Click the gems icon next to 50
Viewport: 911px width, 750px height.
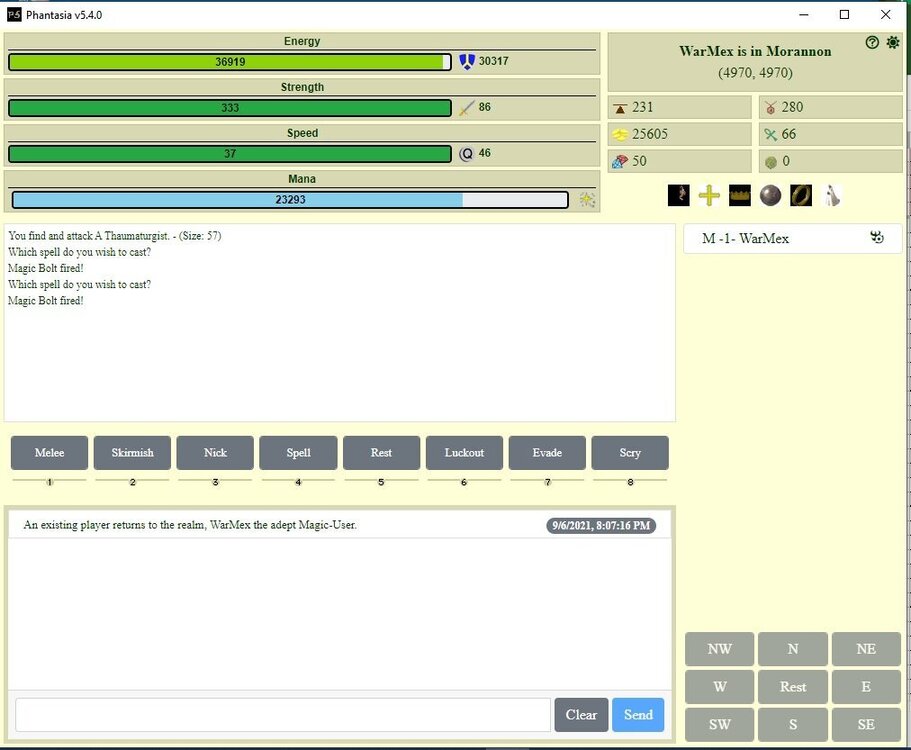[620, 162]
